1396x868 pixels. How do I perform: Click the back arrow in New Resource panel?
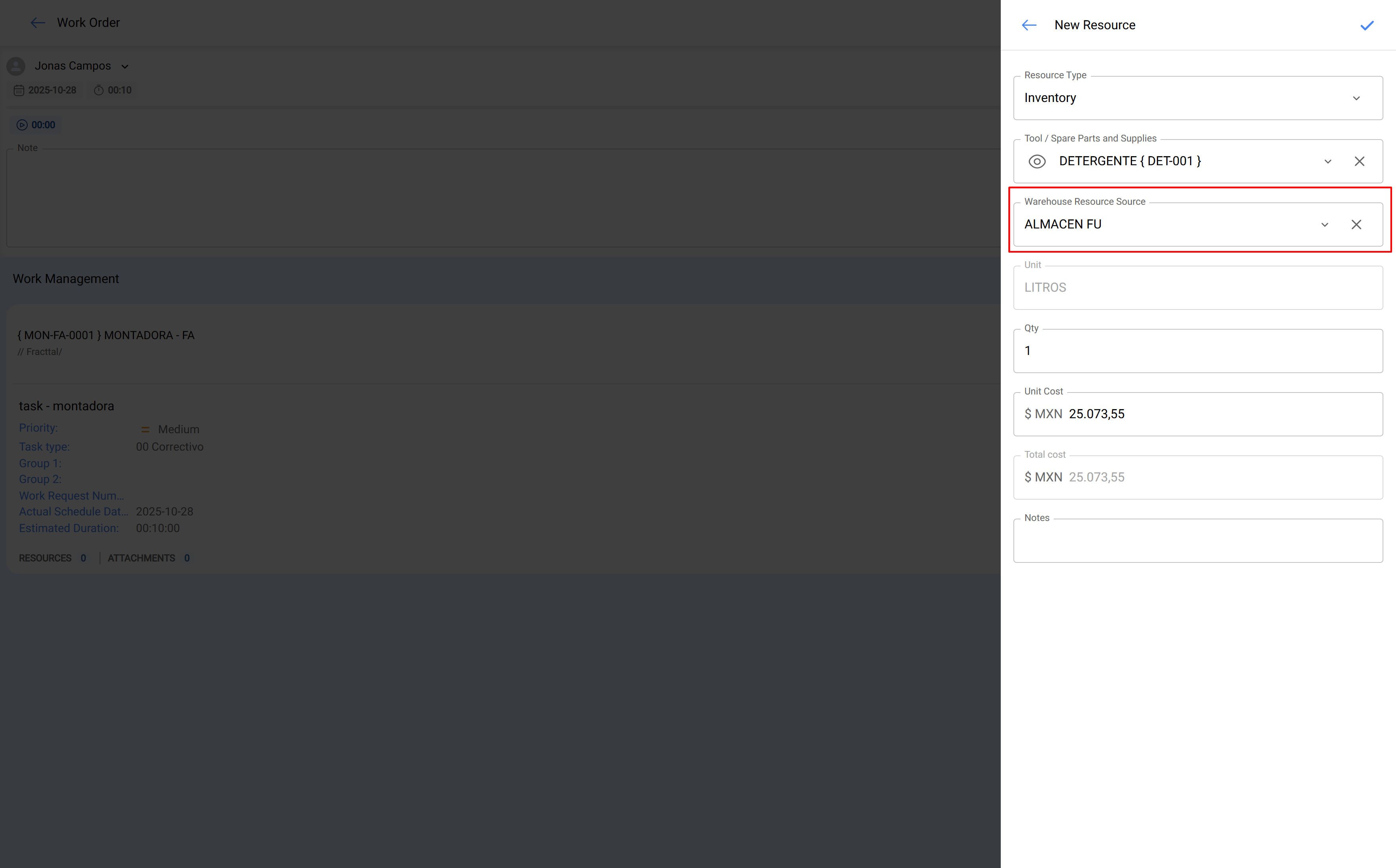(x=1029, y=25)
